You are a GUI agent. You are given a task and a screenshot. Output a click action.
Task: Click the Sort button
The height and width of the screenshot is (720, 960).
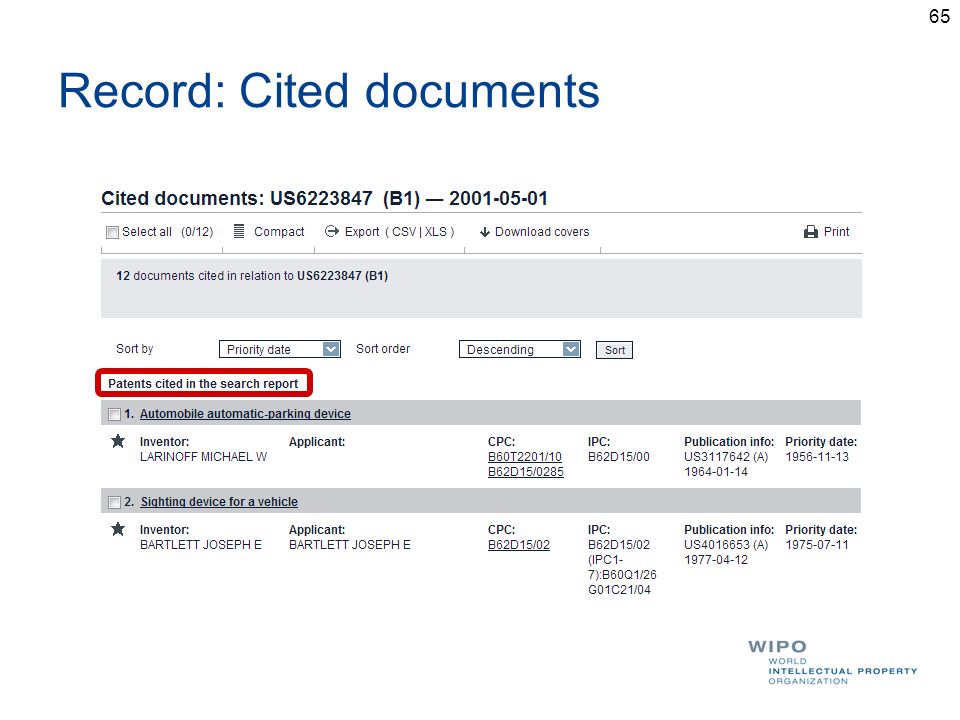615,350
